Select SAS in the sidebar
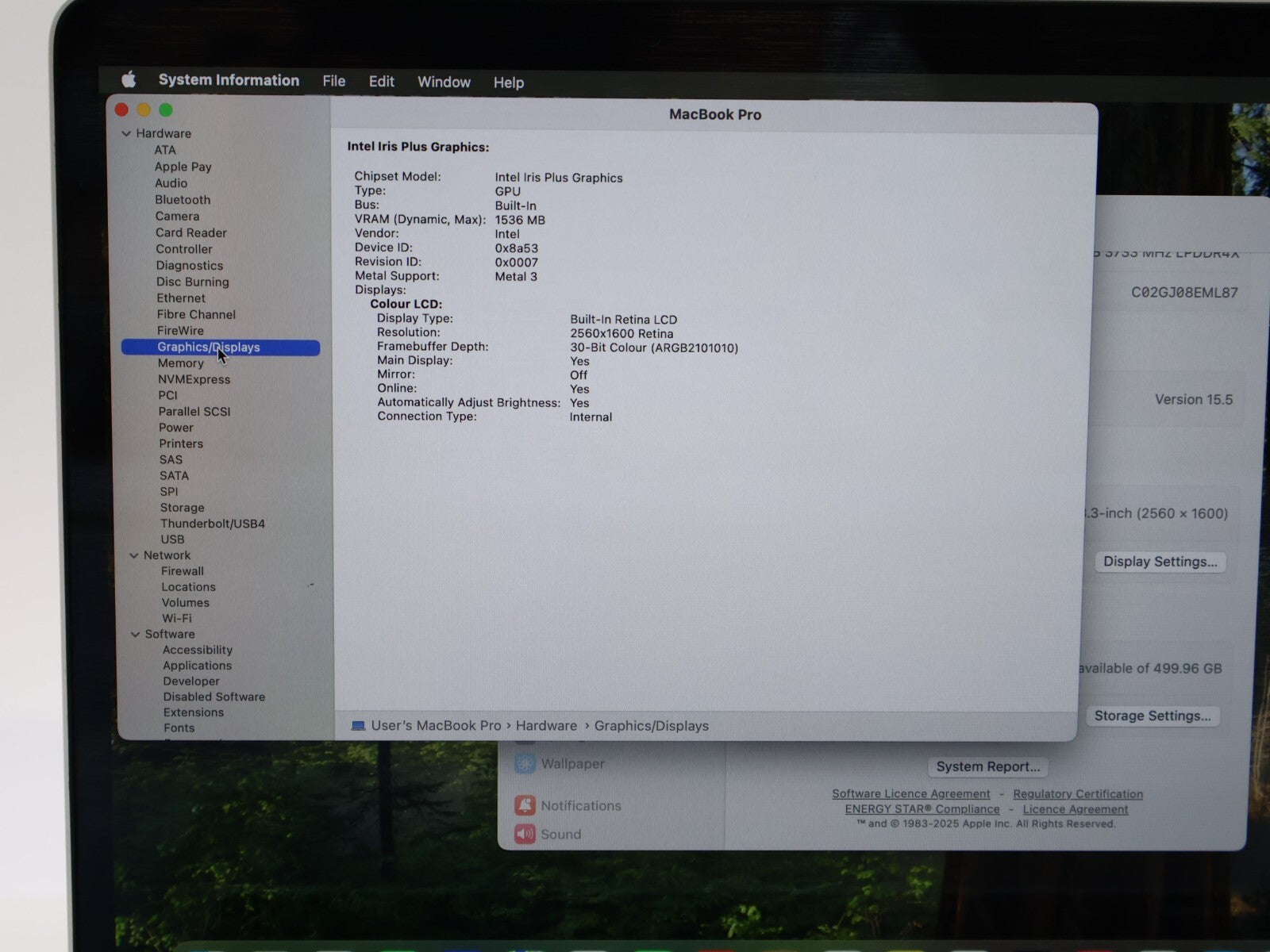Viewport: 1270px width, 952px height. tap(171, 459)
